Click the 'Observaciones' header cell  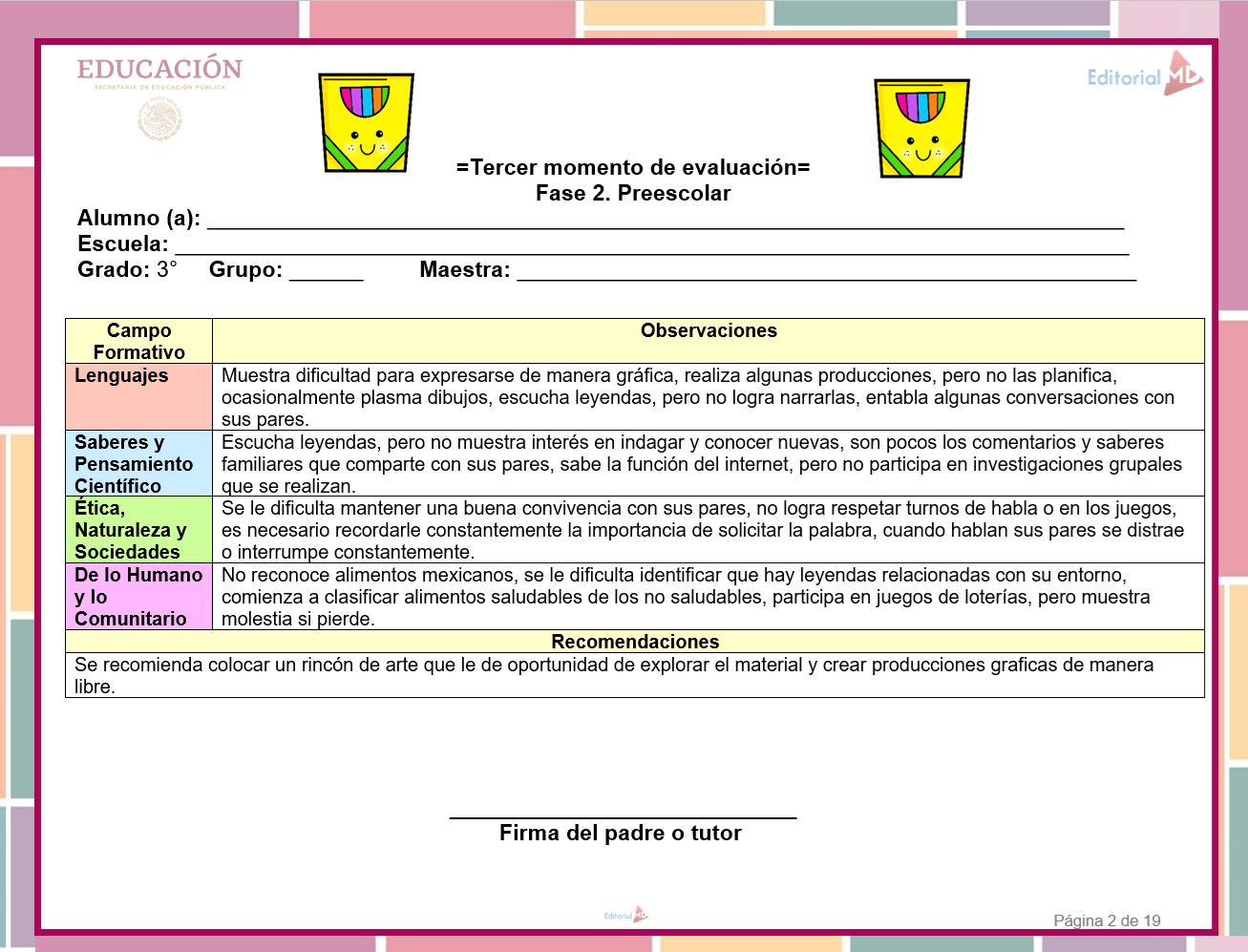click(x=709, y=341)
